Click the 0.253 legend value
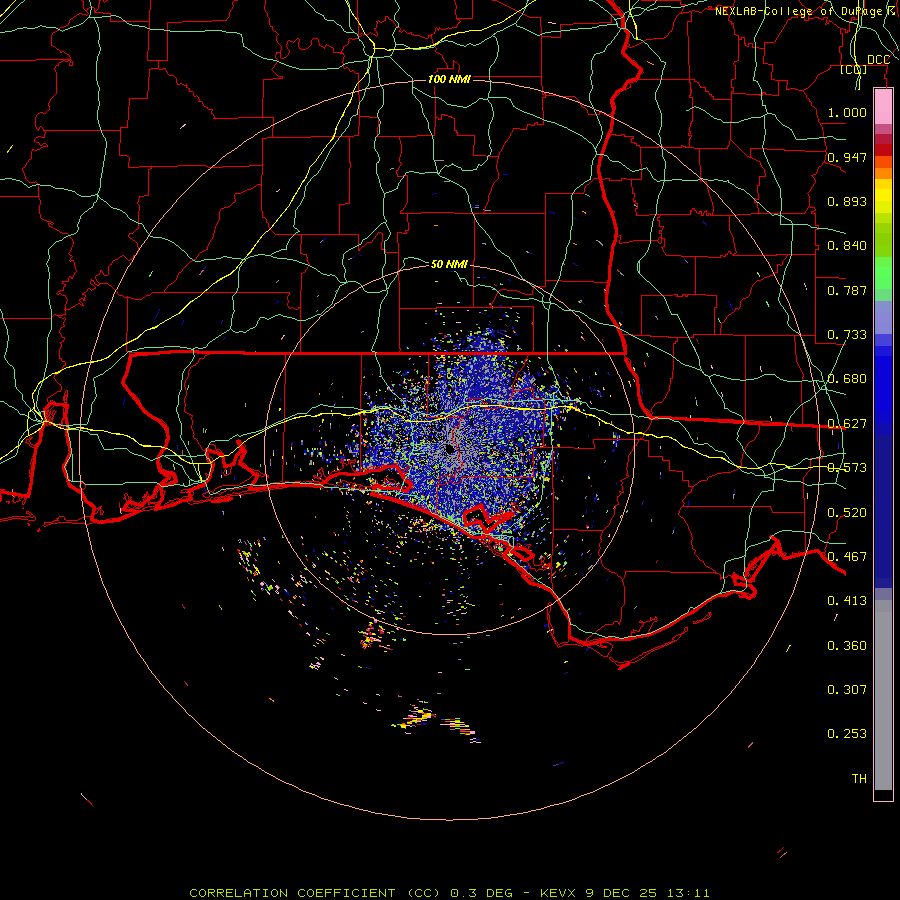The height and width of the screenshot is (900, 900). pos(847,734)
